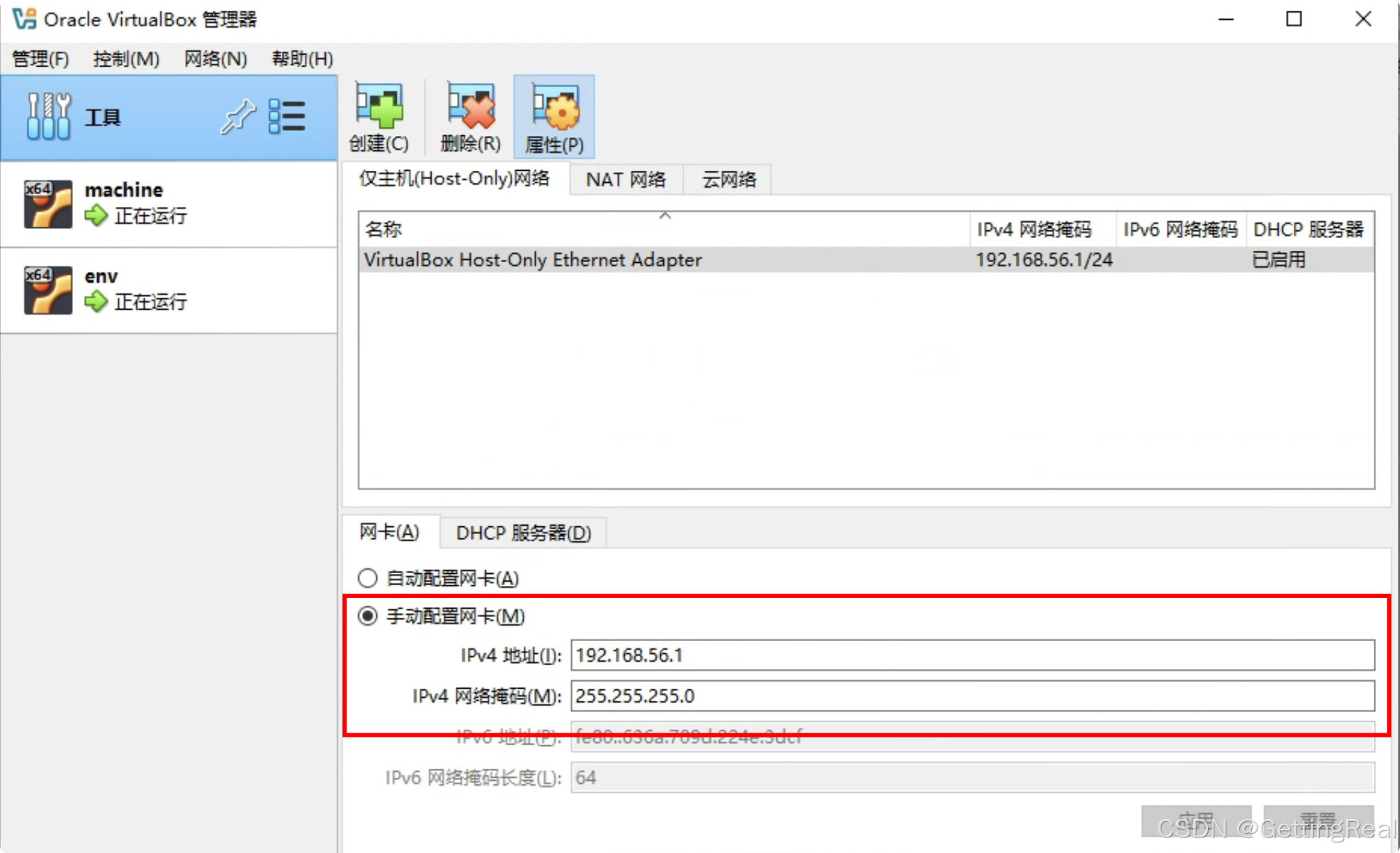Close the VirtualBox Manager window

tap(1363, 19)
